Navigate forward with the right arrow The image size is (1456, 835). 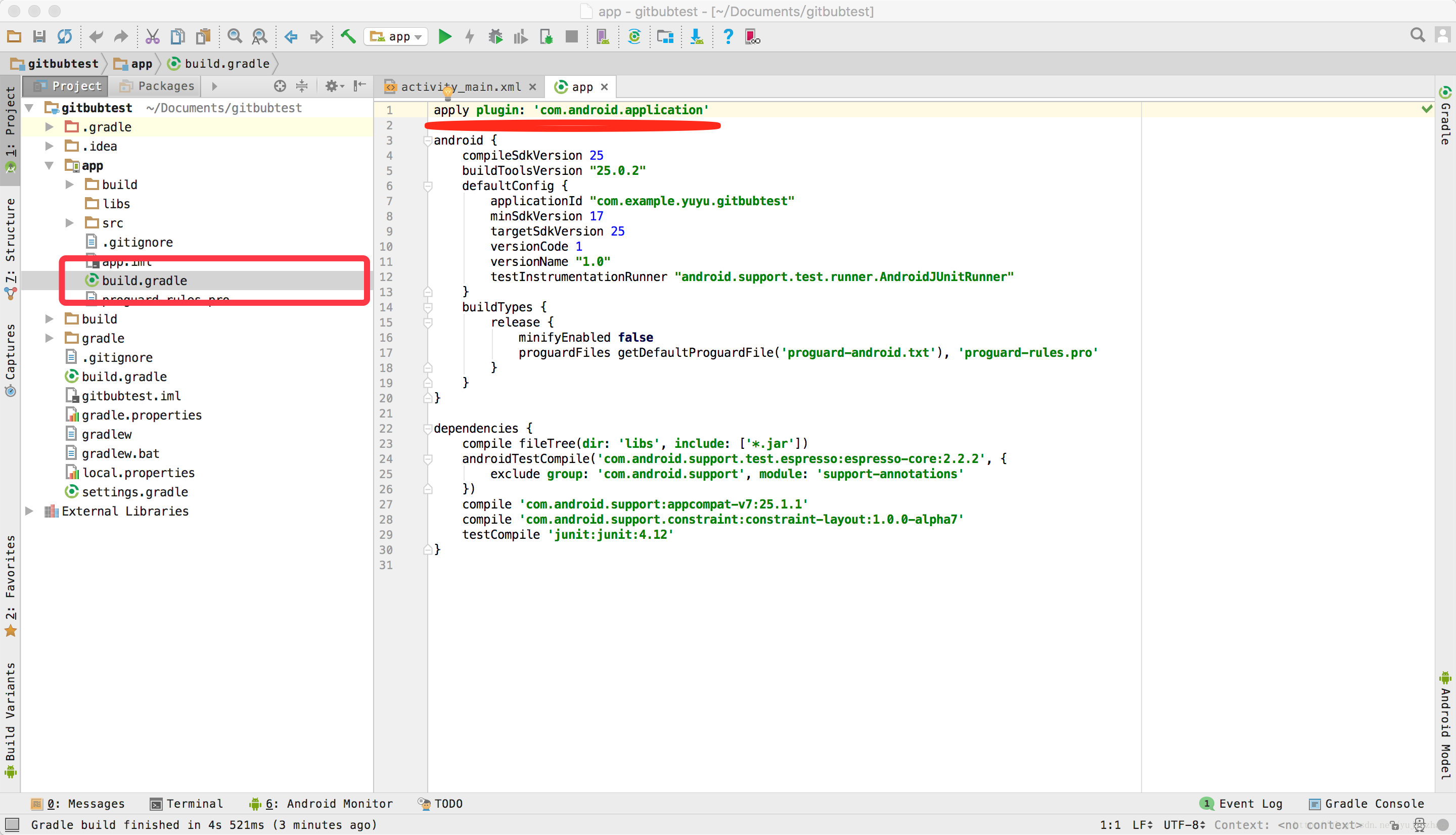[316, 37]
